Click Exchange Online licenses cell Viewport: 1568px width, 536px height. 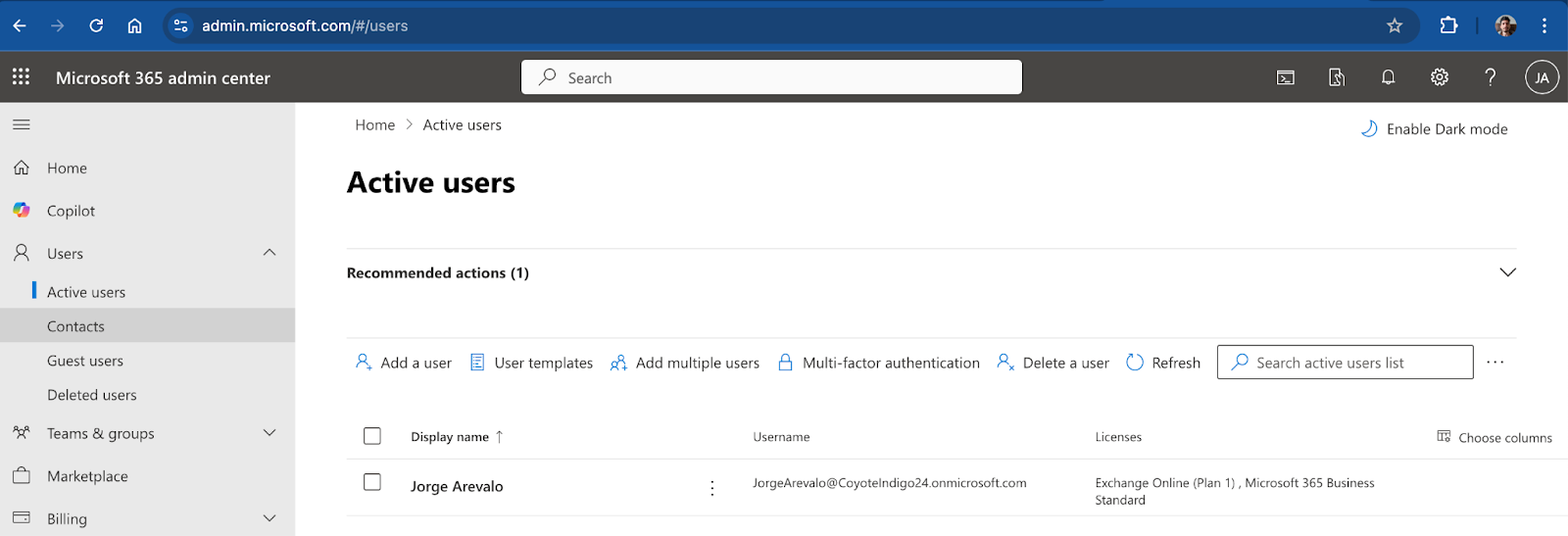click(x=1234, y=491)
